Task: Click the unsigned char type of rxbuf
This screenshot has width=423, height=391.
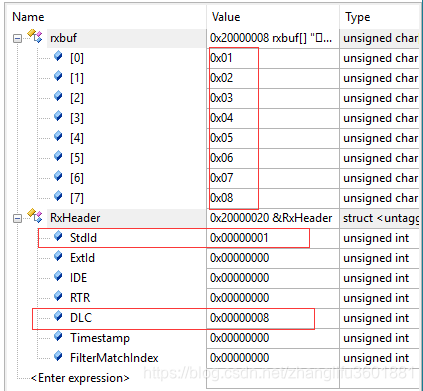Action: click(381, 38)
